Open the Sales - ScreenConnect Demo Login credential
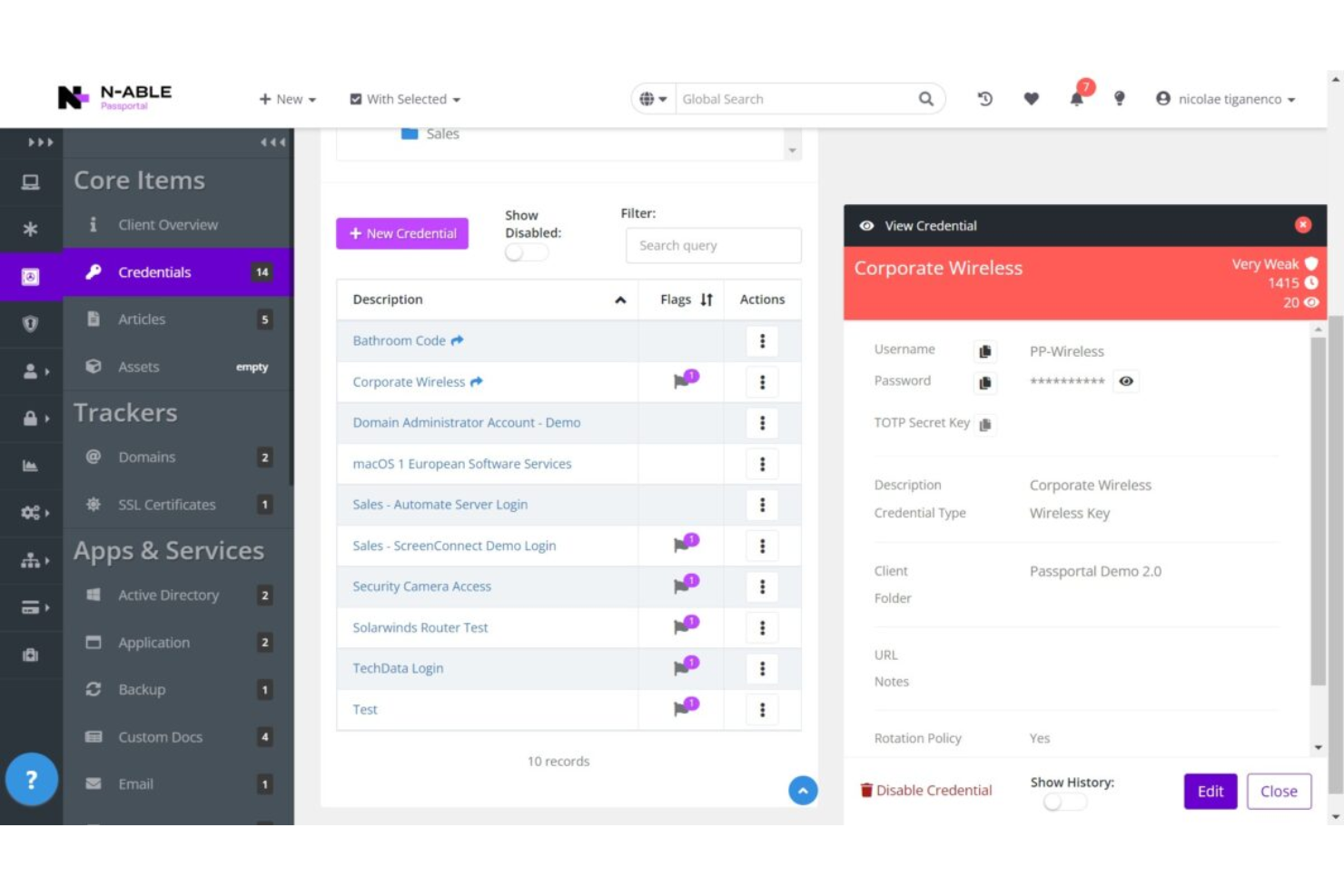The width and height of the screenshot is (1344, 896). tap(454, 546)
